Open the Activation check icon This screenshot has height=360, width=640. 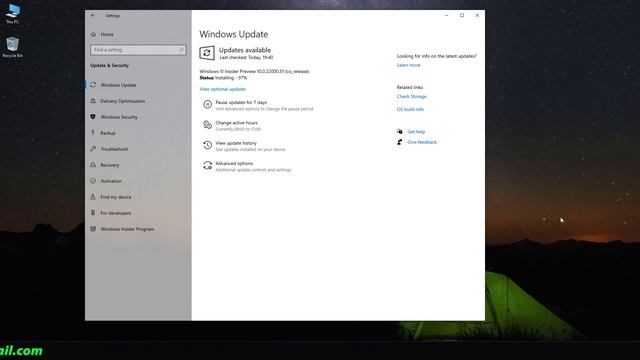pos(93,181)
